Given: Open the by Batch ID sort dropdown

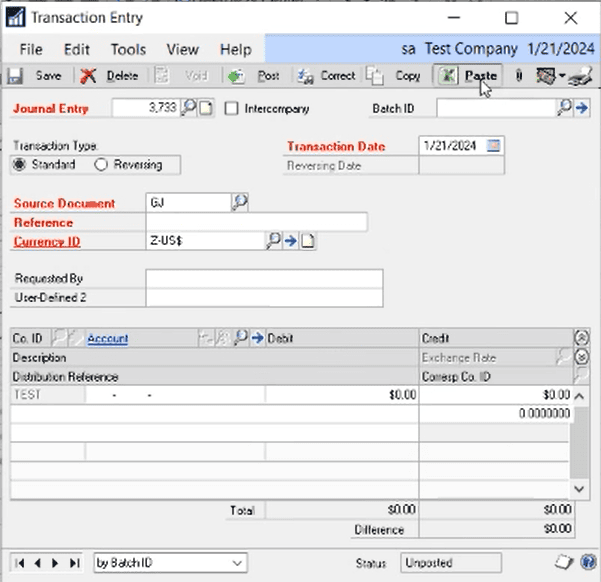Looking at the screenshot, I should [237, 563].
